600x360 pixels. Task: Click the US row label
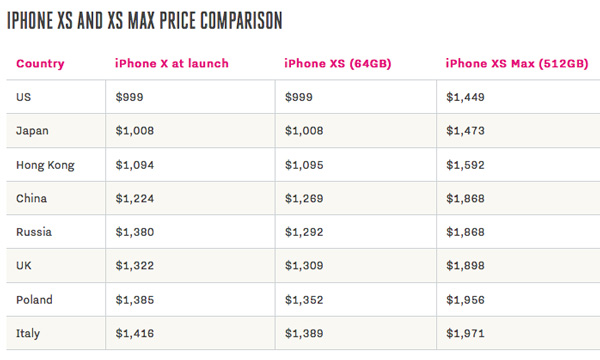pyautogui.click(x=23, y=97)
